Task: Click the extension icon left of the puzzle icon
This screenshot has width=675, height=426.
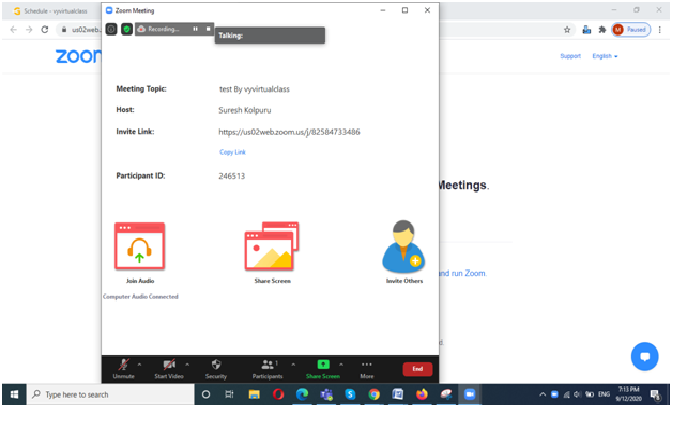Action: point(586,30)
